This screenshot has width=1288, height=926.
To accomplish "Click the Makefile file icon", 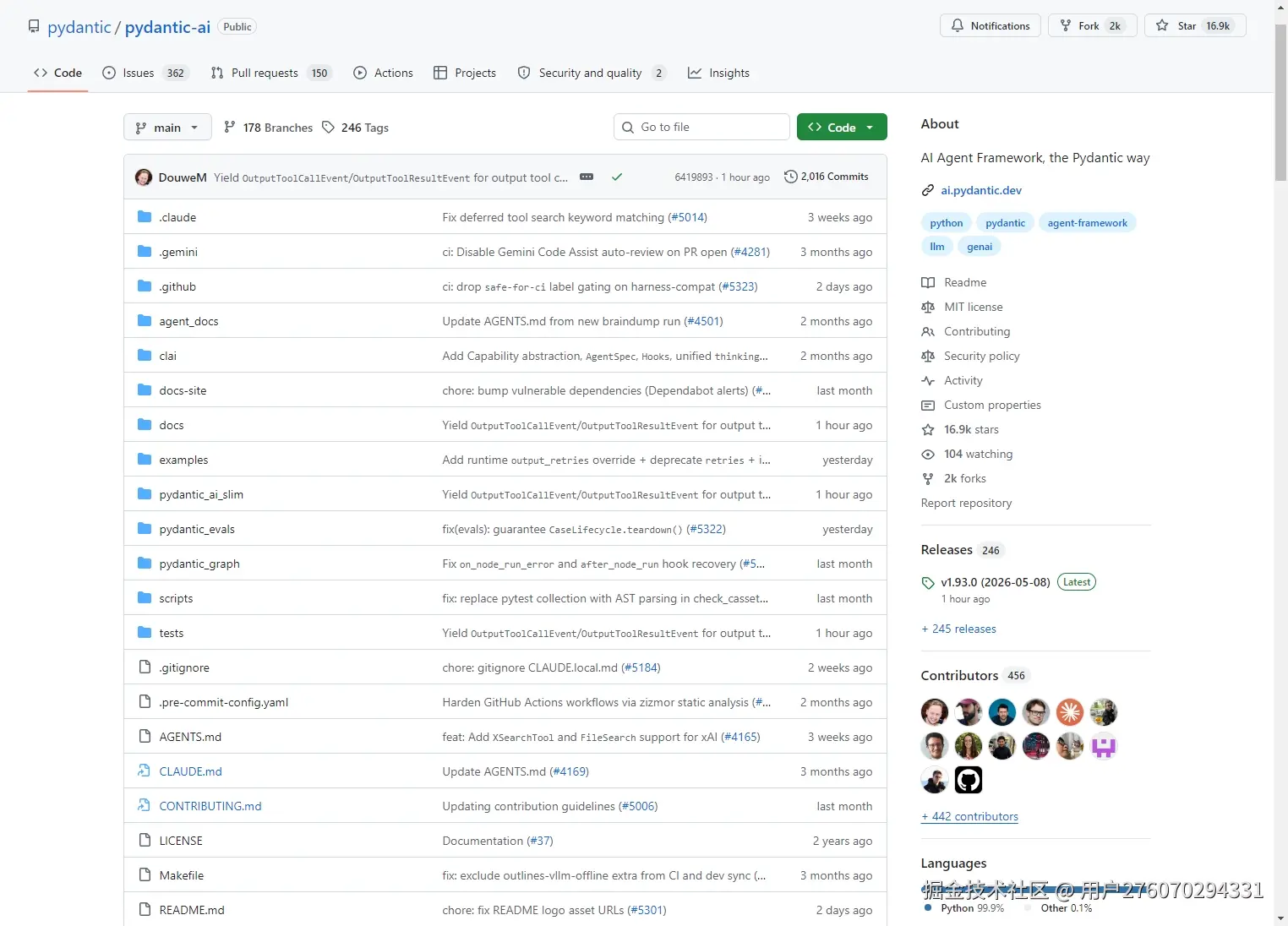I will click(x=145, y=875).
